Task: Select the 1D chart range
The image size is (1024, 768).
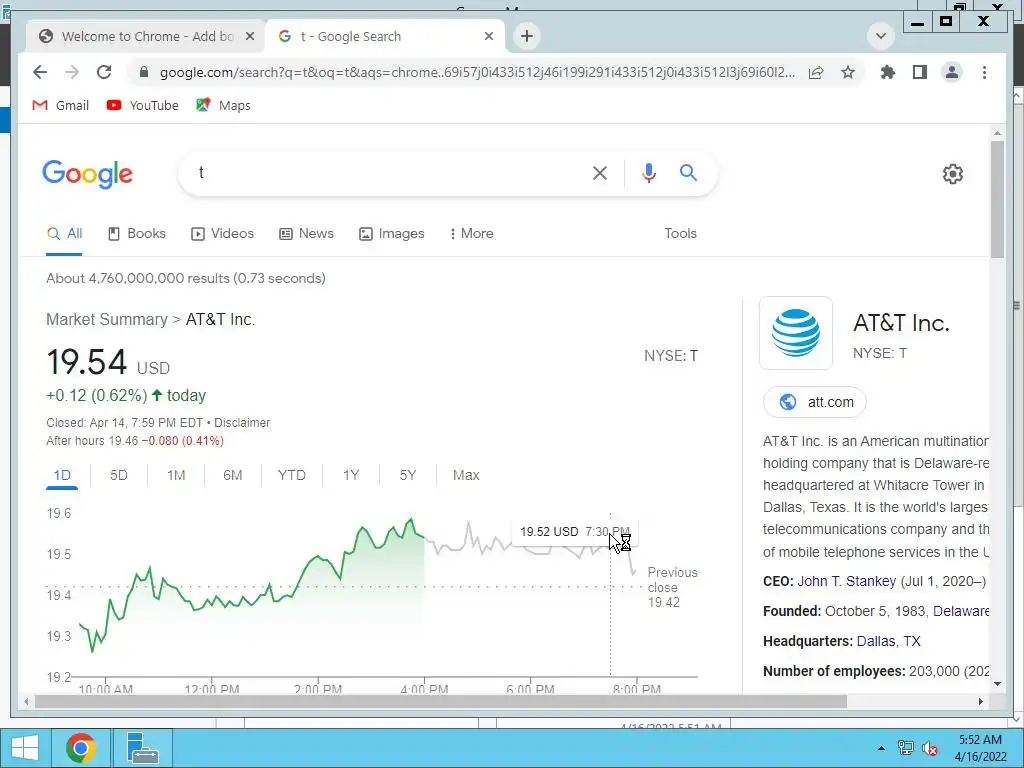Action: tap(62, 475)
